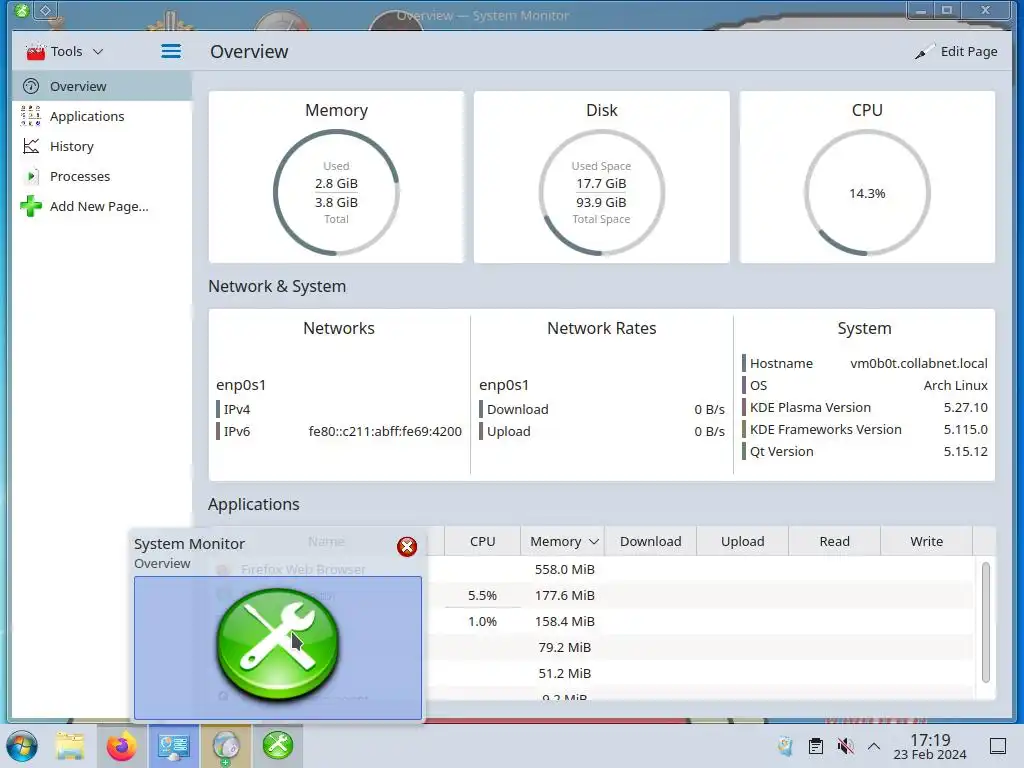The height and width of the screenshot is (768, 1024).
Task: Select the Overview page in sidebar
Action: [101, 86]
